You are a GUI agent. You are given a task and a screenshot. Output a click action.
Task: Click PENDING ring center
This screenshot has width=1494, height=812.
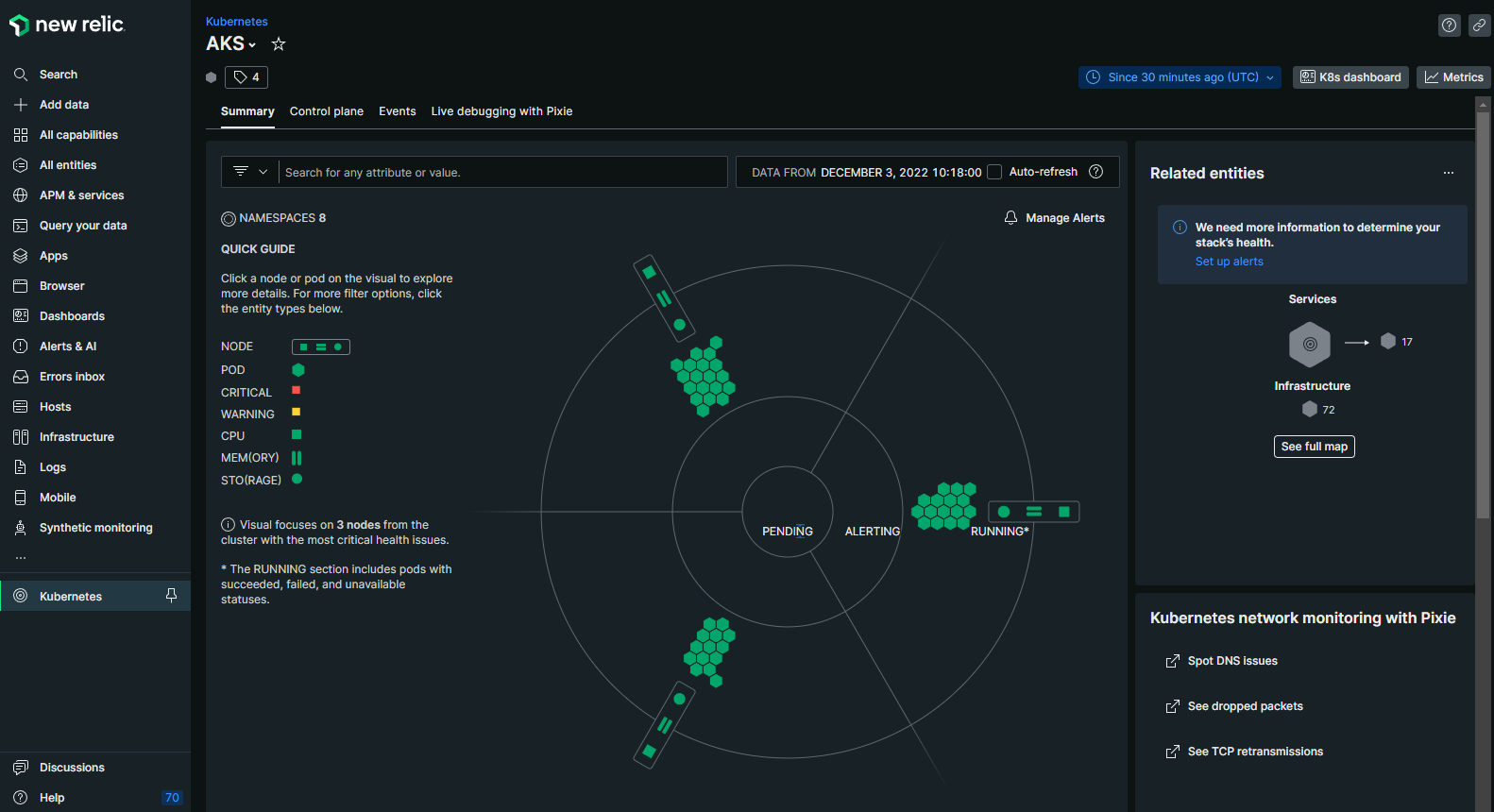coord(788,511)
